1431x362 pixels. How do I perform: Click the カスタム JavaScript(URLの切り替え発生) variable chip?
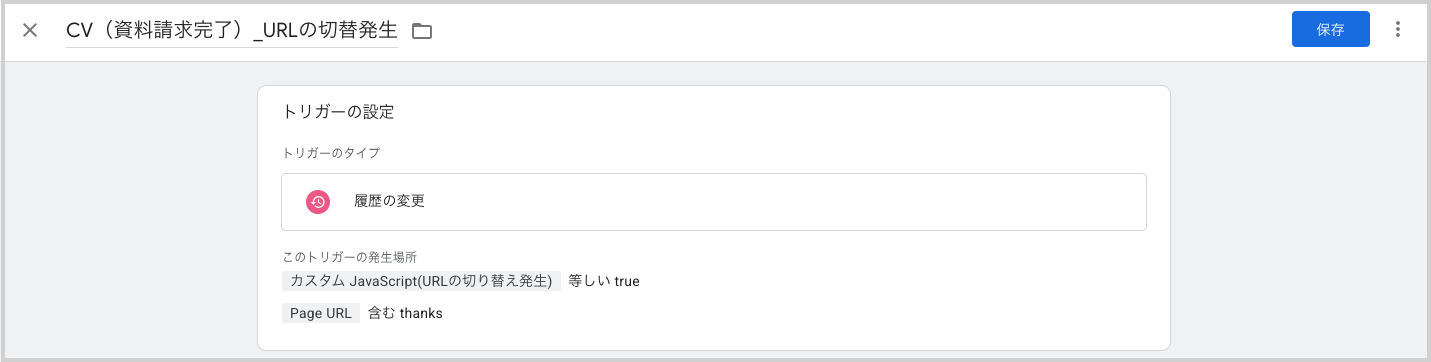click(x=421, y=281)
